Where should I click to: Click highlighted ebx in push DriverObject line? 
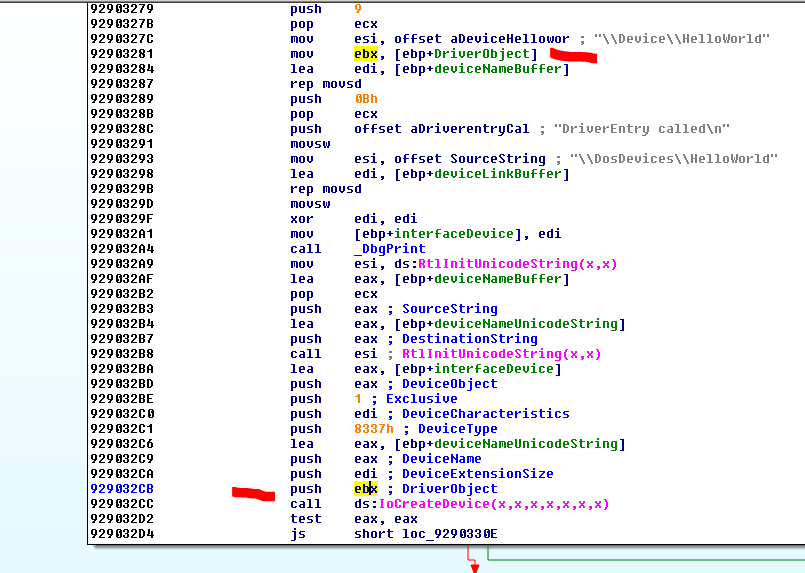pos(365,489)
